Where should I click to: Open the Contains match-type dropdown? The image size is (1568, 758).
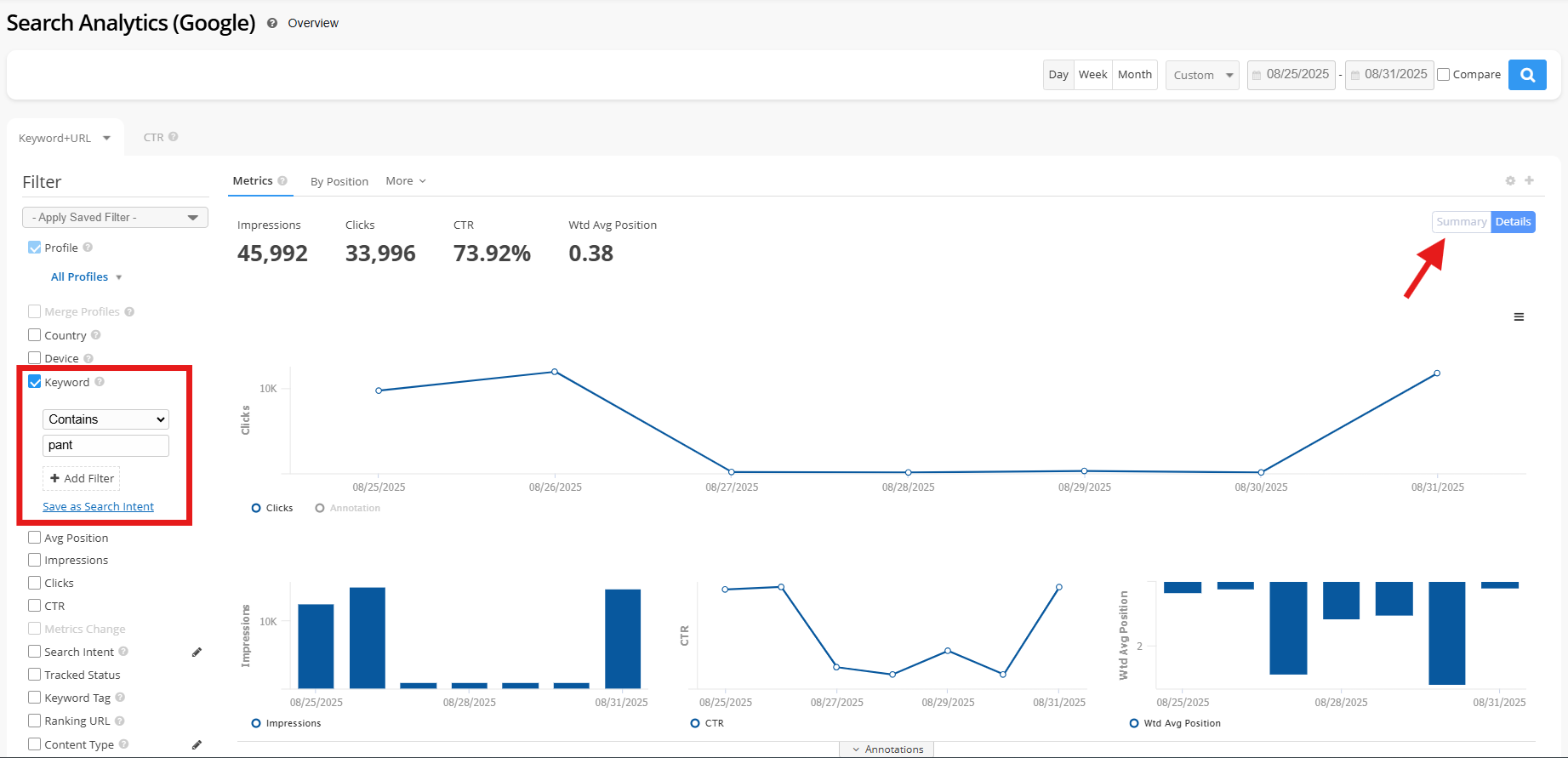[x=105, y=419]
